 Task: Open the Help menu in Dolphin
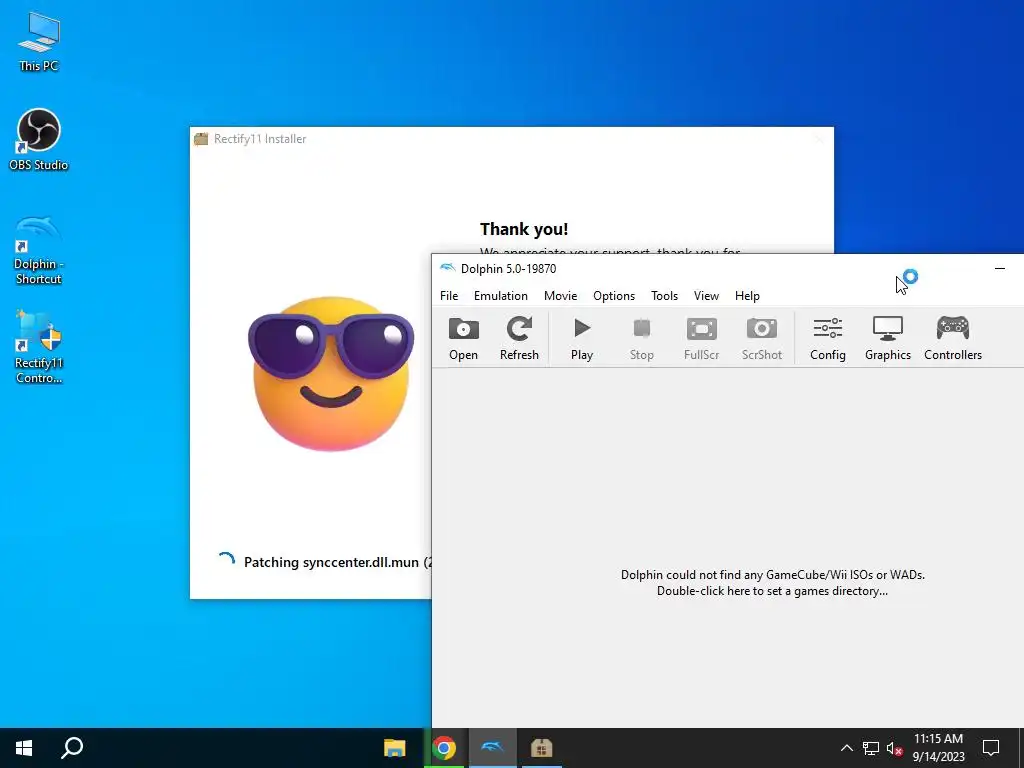click(x=747, y=296)
